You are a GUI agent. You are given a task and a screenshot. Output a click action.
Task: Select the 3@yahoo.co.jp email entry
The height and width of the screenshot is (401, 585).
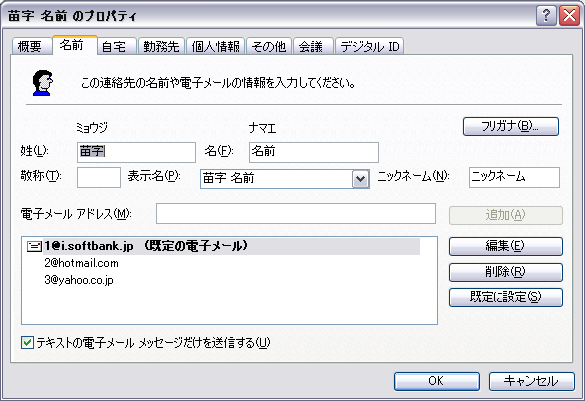coord(79,280)
